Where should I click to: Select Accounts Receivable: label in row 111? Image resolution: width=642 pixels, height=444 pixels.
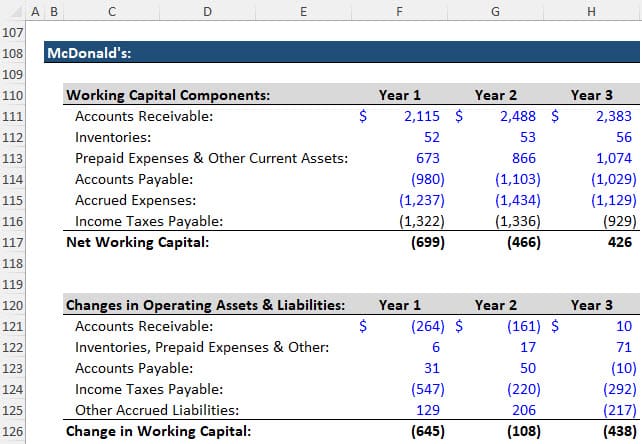(x=144, y=116)
